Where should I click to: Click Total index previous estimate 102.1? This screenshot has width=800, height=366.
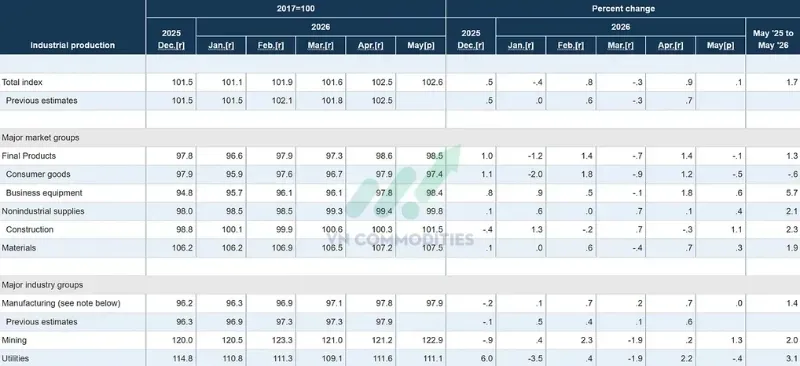tap(283, 101)
